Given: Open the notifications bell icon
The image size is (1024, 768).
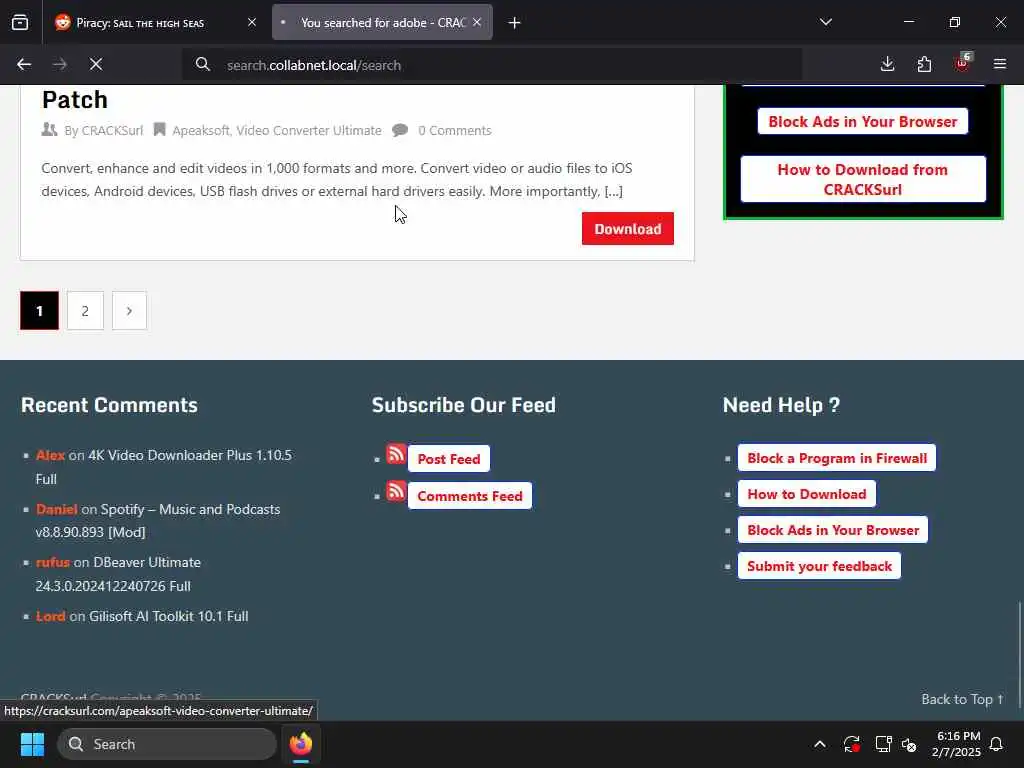Looking at the screenshot, I should coord(997,744).
